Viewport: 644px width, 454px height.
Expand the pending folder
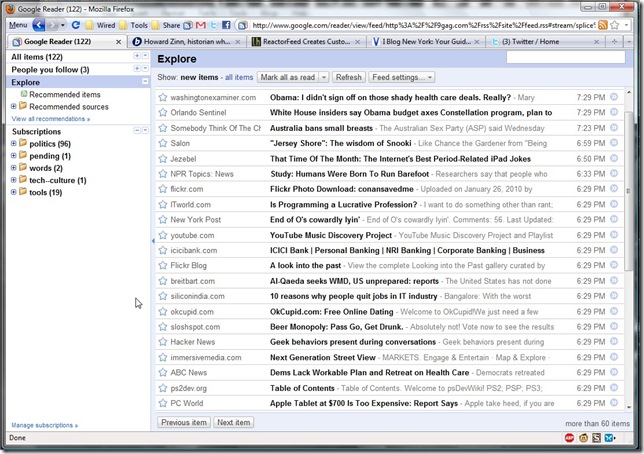tap(14, 156)
